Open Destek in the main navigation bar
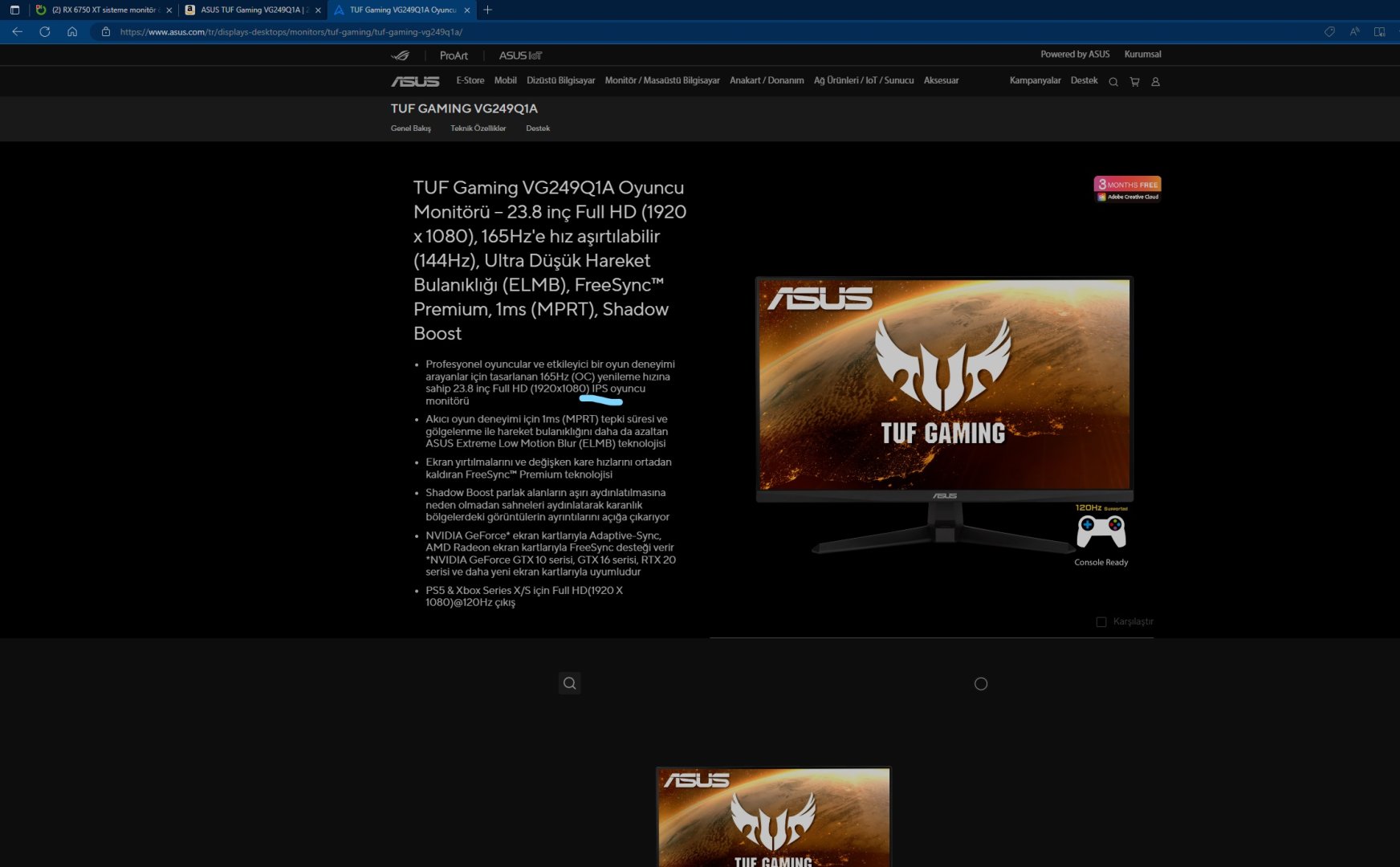1400x867 pixels. (1084, 80)
